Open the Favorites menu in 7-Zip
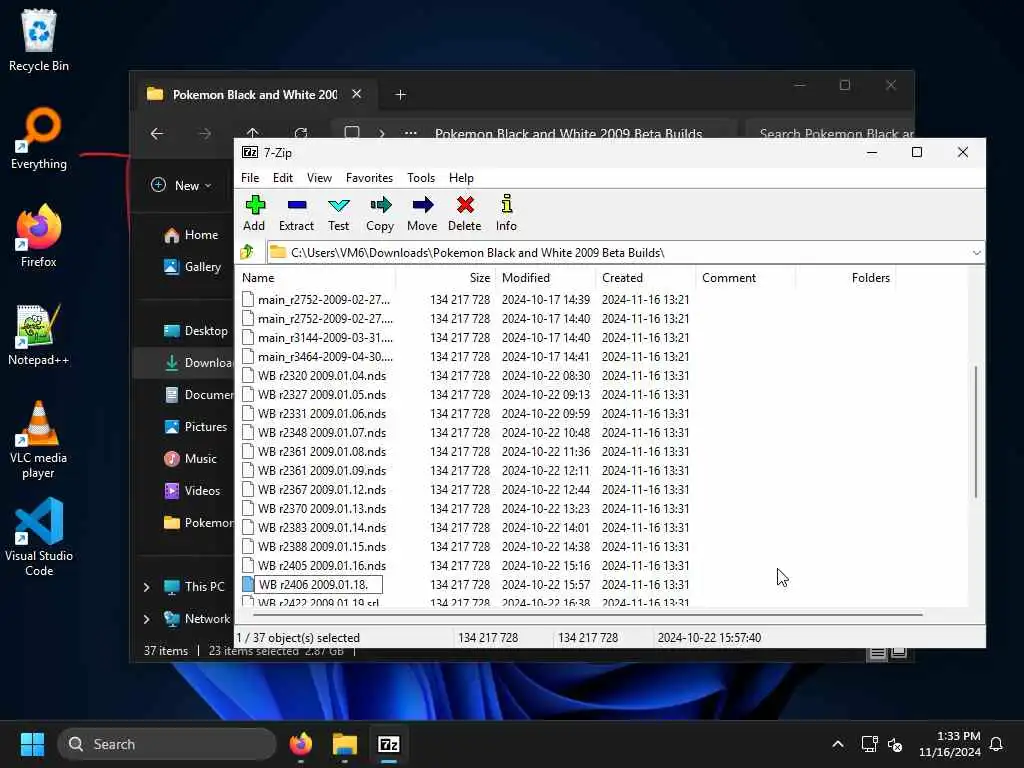 coord(370,178)
